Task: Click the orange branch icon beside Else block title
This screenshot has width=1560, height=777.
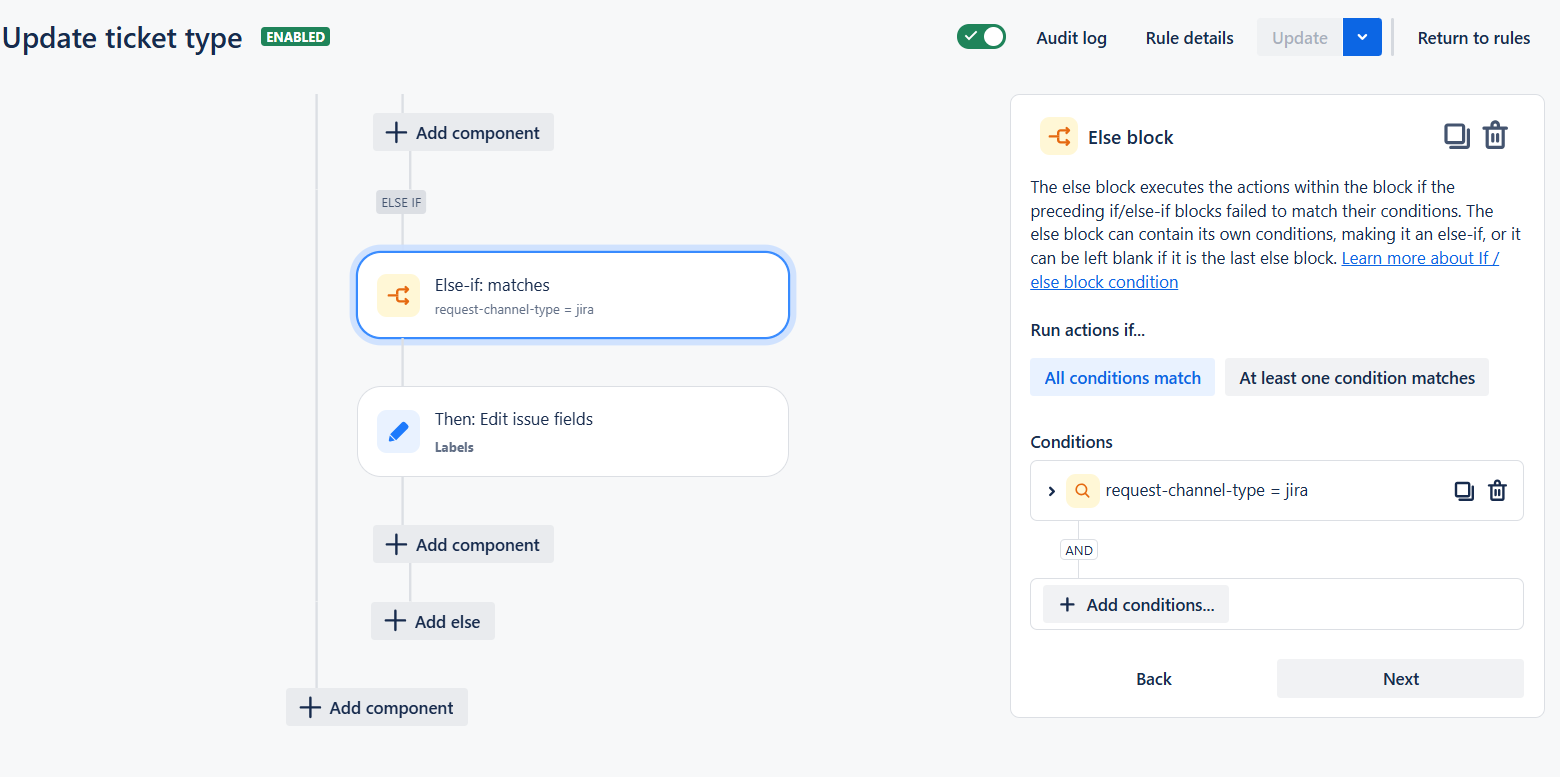Action: 1058,136
